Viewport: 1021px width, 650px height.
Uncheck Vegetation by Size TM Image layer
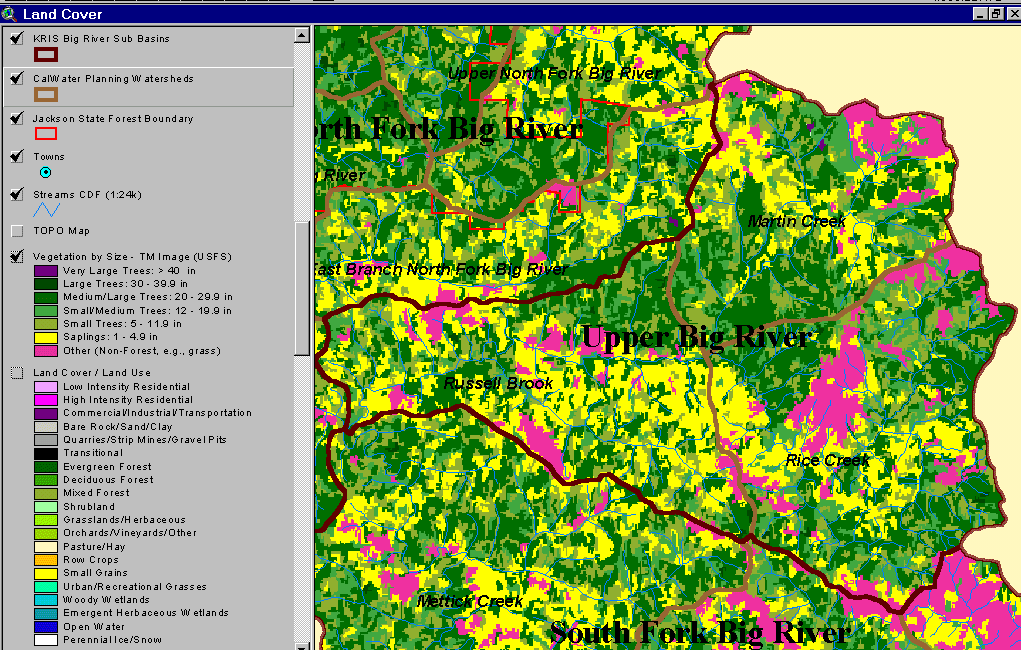(17, 256)
